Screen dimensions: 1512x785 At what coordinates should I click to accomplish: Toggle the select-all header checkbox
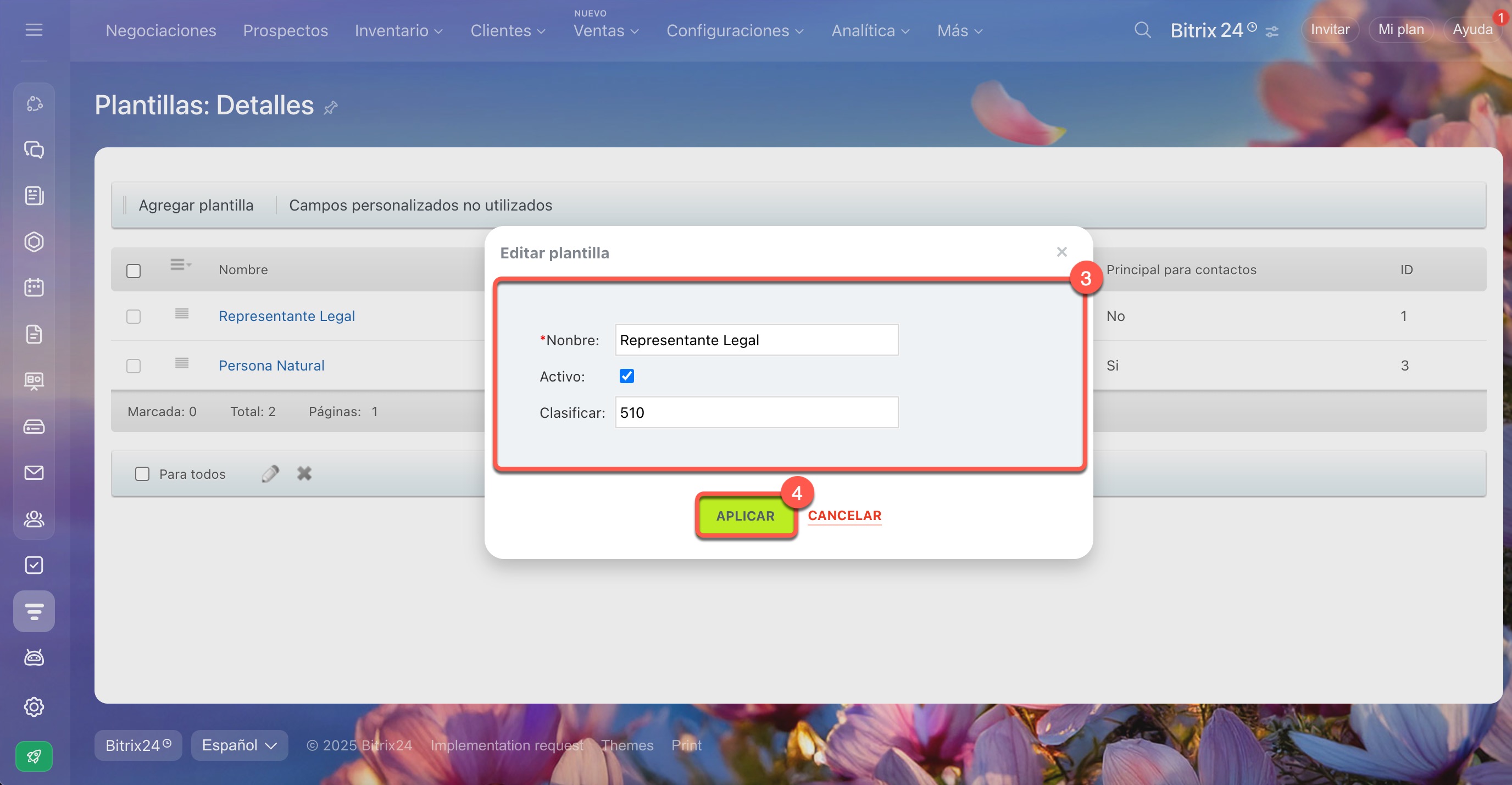pyautogui.click(x=134, y=270)
